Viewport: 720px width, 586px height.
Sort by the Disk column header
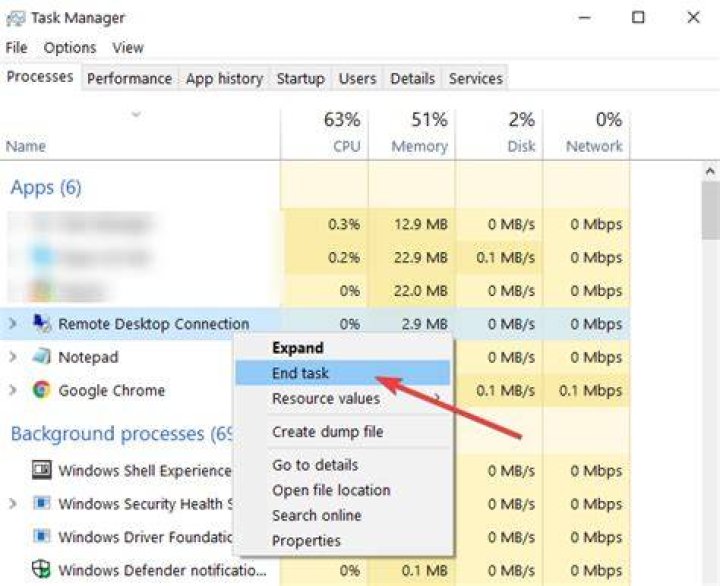click(x=499, y=133)
